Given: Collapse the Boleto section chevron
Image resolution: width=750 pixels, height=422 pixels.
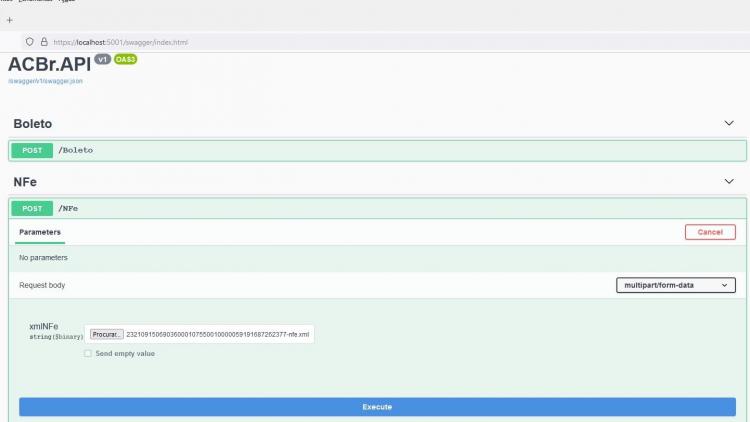Looking at the screenshot, I should click(x=728, y=123).
